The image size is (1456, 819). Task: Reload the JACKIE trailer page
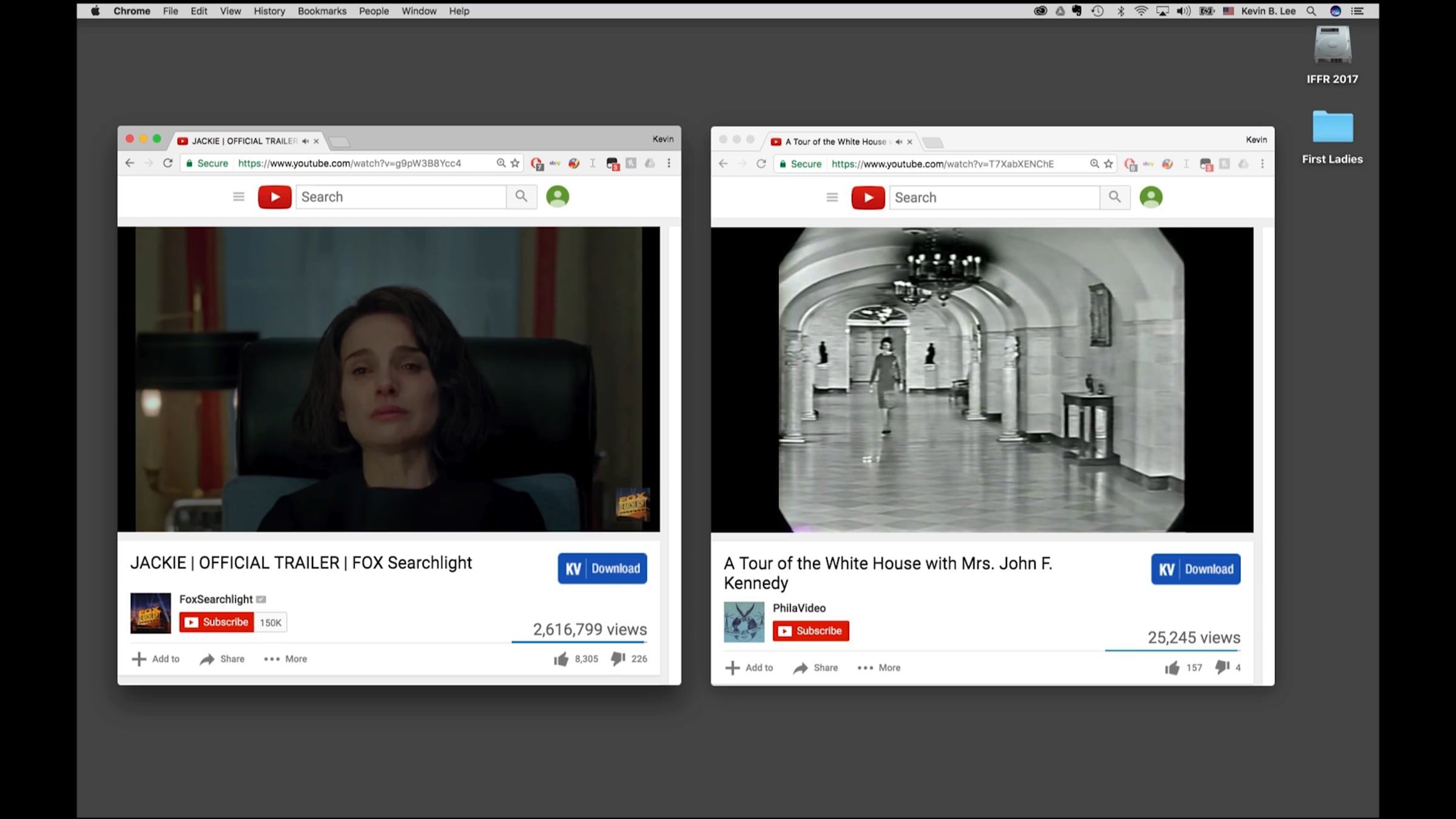(168, 163)
